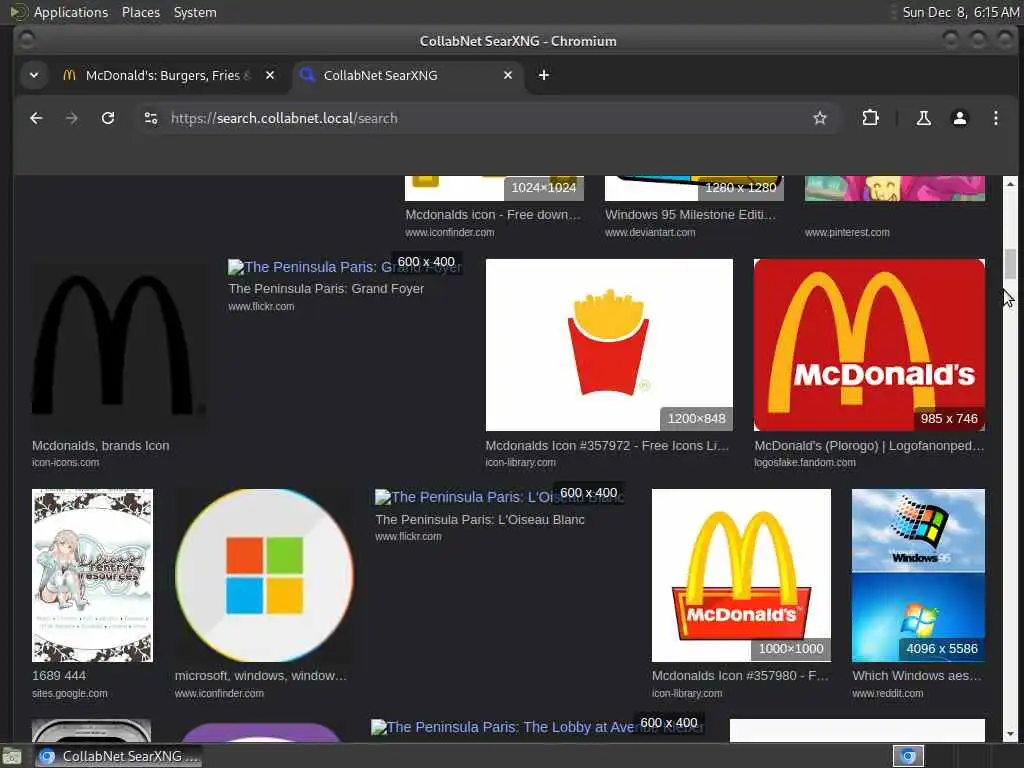This screenshot has width=1024, height=768.
Task: Click the date and time clock
Action: [960, 12]
